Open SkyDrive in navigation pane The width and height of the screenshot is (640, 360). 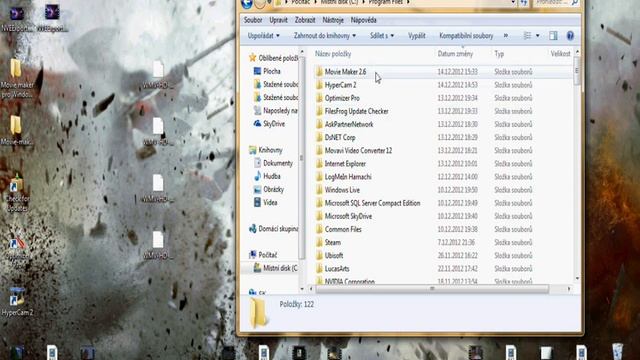(269, 124)
